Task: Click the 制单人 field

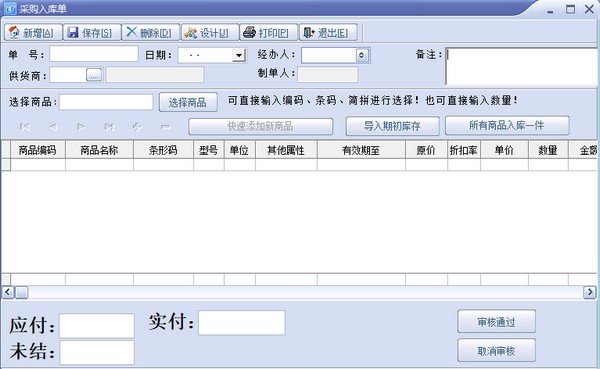Action: pyautogui.click(x=328, y=75)
